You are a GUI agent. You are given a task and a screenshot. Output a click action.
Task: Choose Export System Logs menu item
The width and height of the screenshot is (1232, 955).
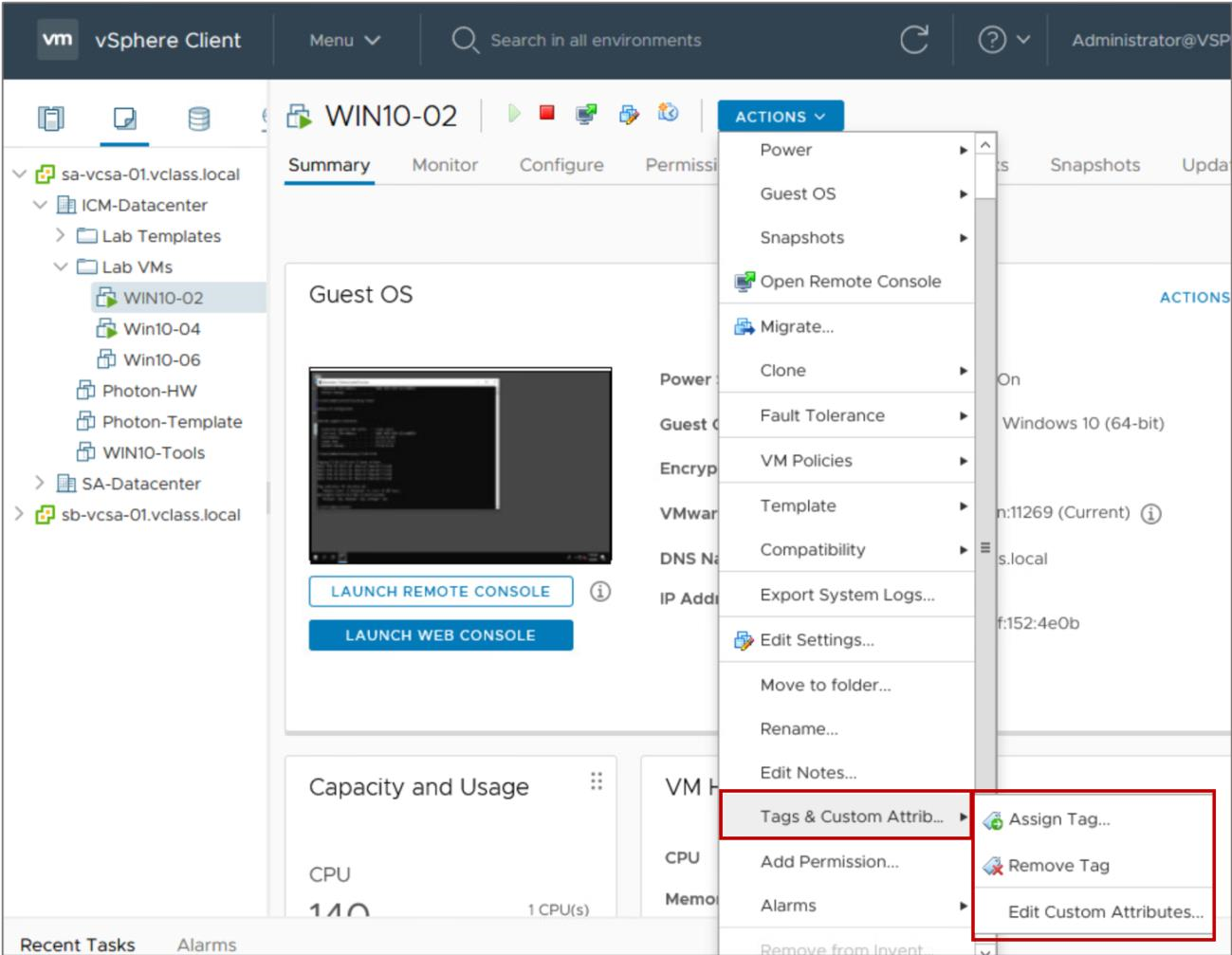coord(847,595)
